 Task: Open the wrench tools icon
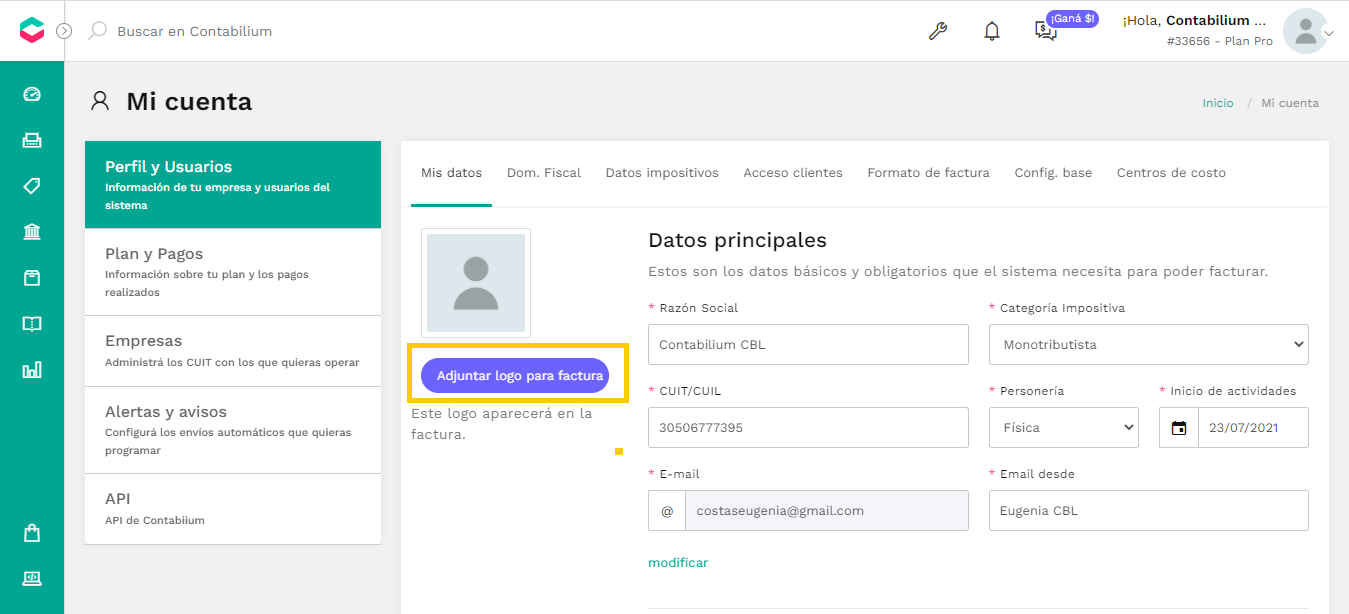[938, 31]
